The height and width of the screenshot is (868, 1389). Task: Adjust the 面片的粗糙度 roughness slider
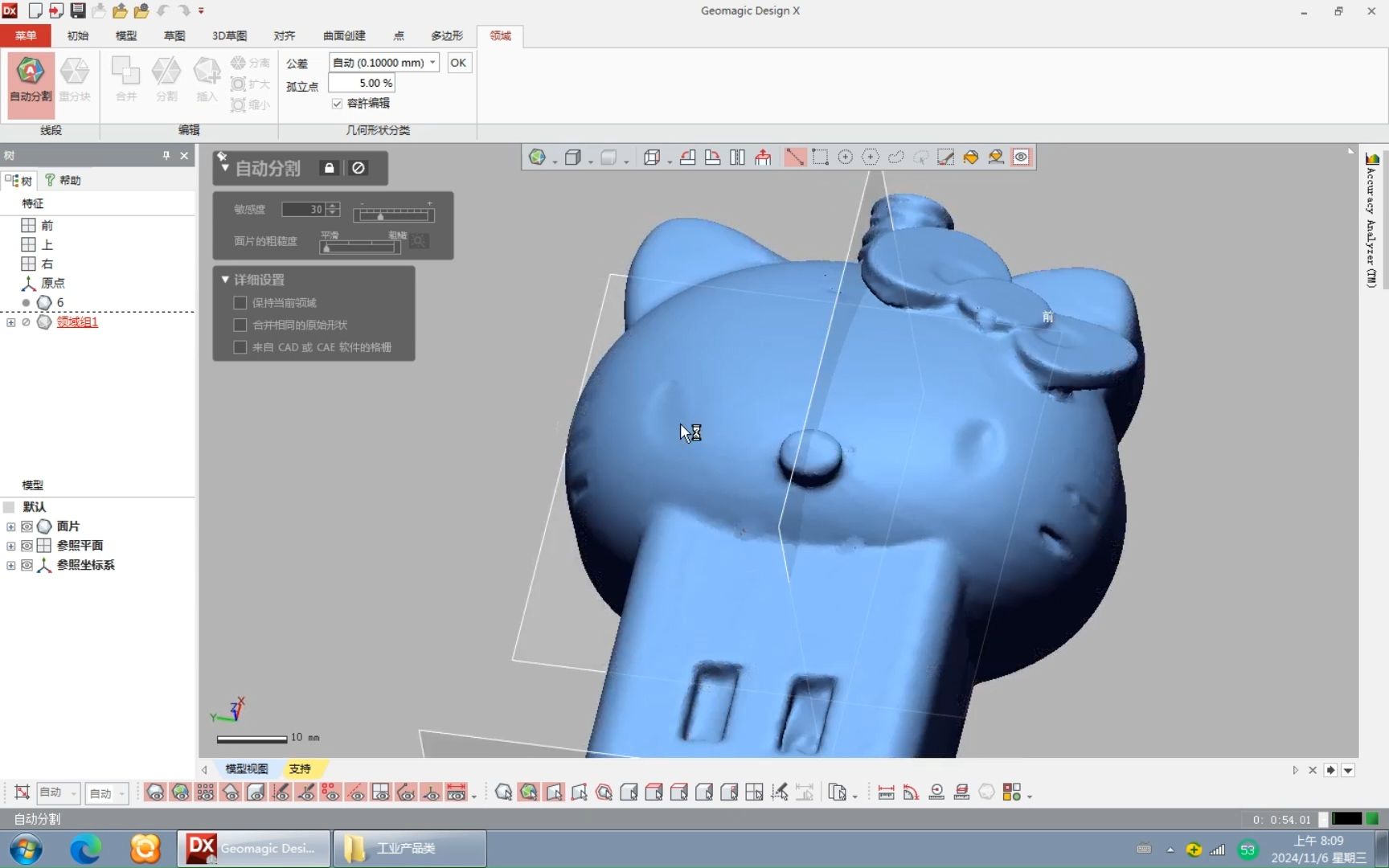tap(359, 246)
